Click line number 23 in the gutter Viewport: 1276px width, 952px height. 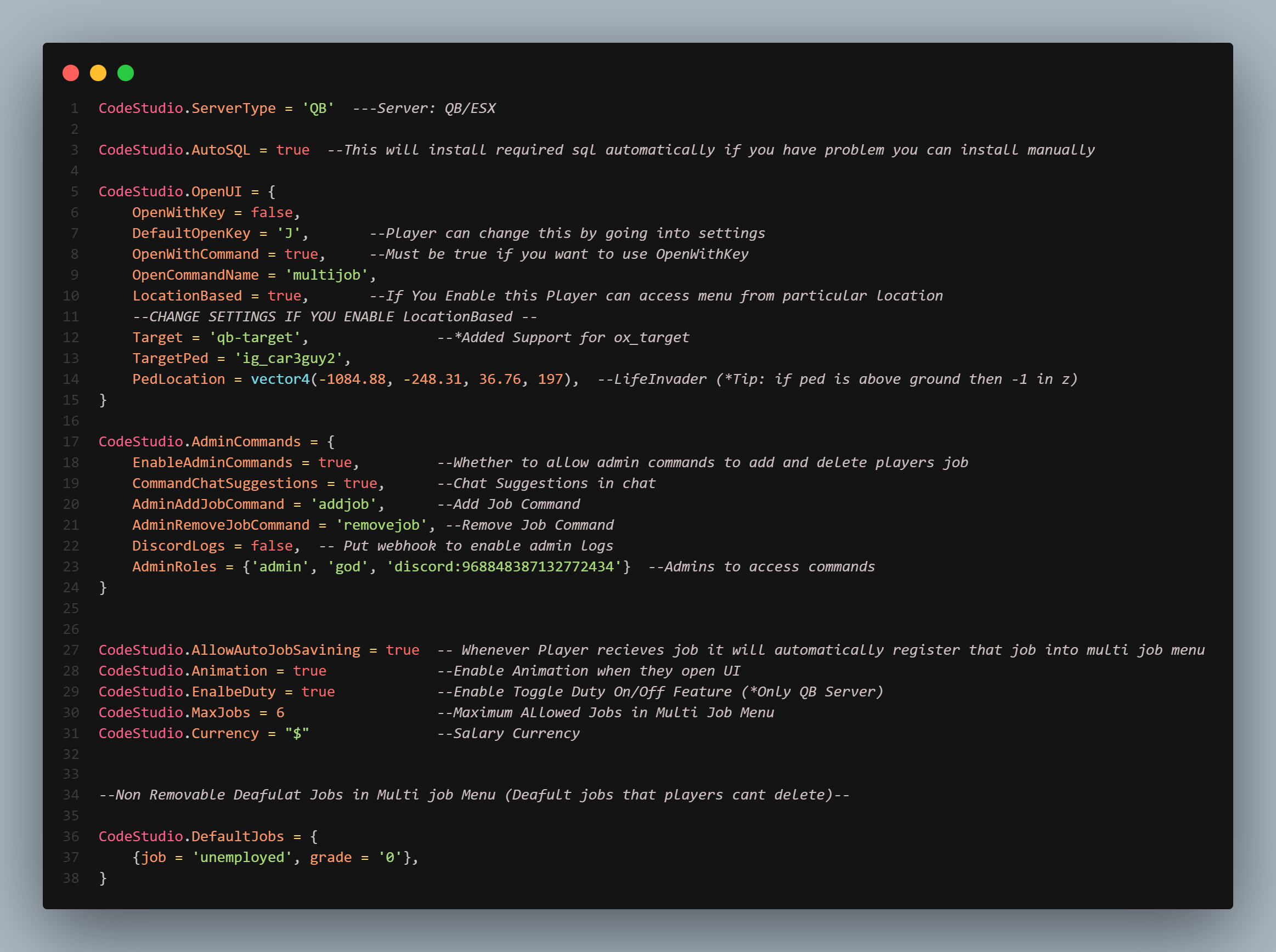[x=71, y=566]
